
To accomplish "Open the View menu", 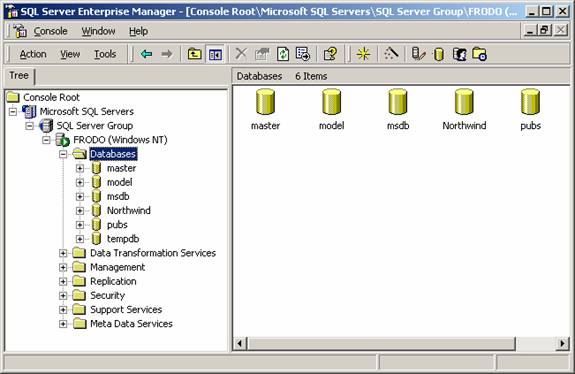I will pos(70,54).
